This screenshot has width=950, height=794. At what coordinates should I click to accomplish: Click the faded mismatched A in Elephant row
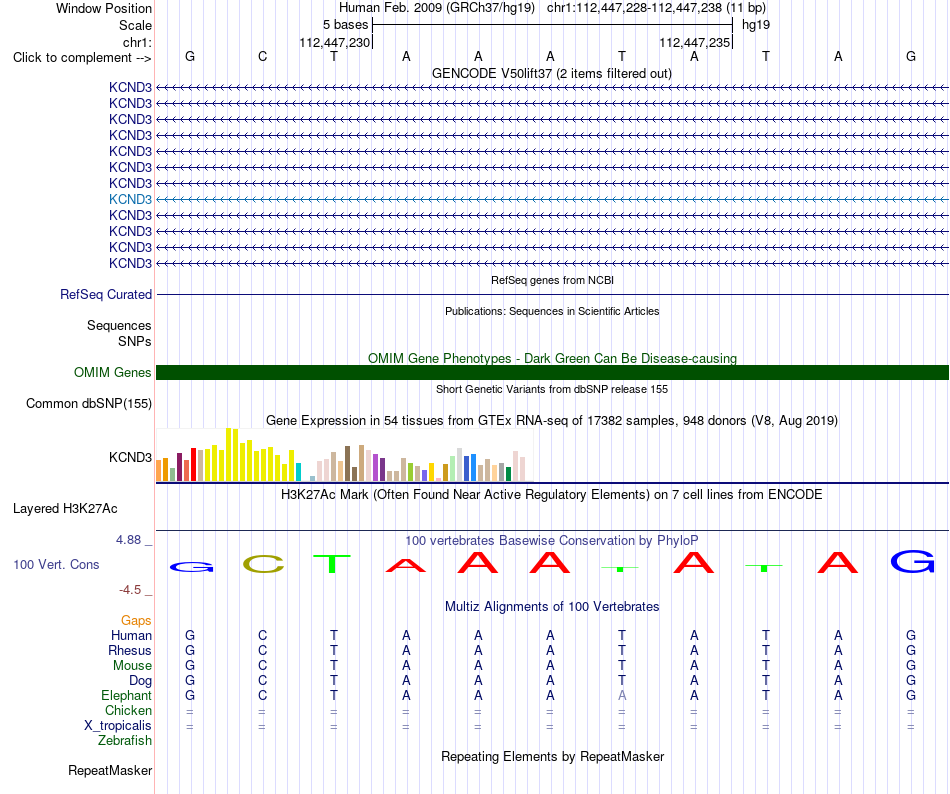pos(622,696)
